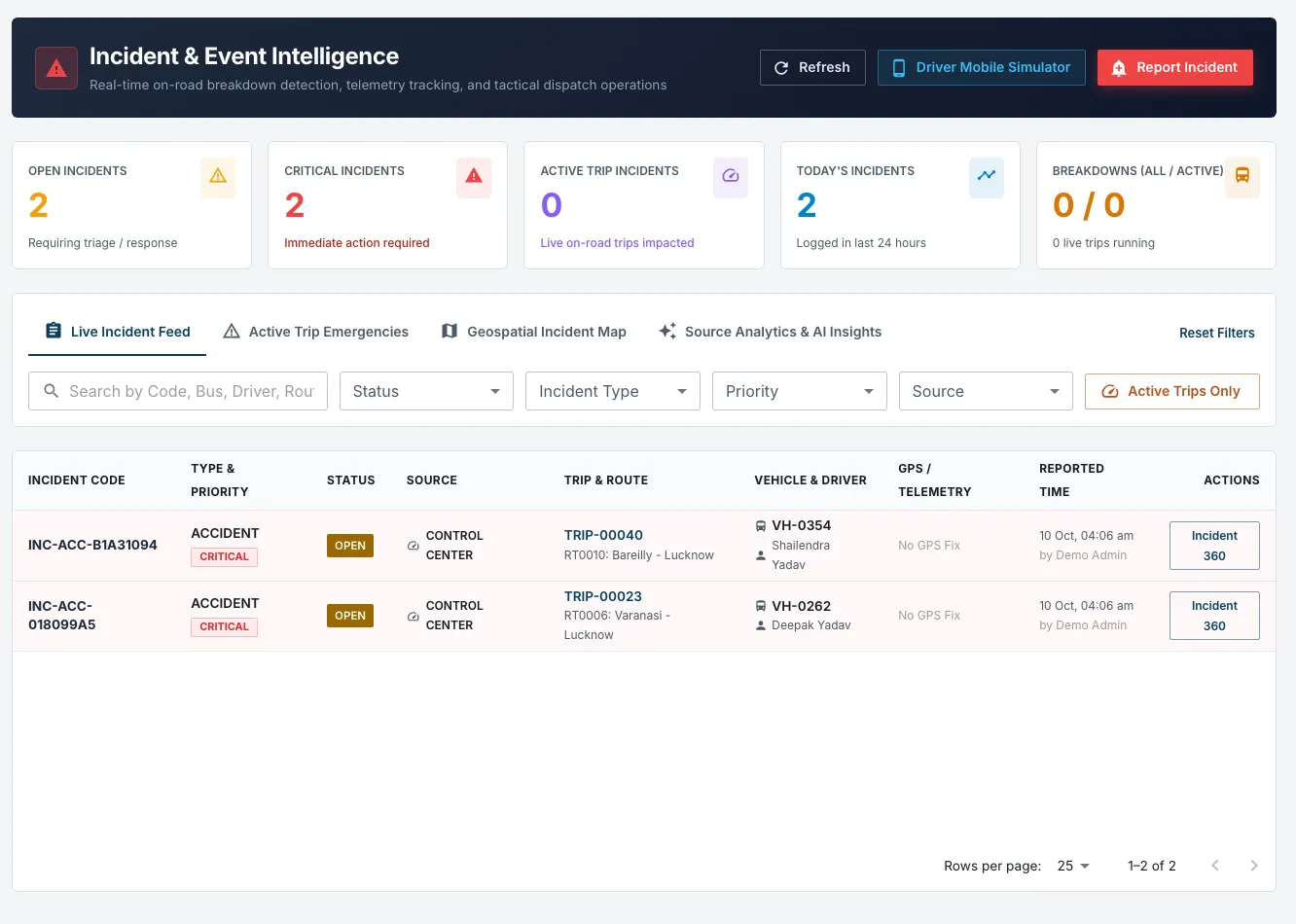Go to the next page arrow
1296x924 pixels.
(1254, 866)
